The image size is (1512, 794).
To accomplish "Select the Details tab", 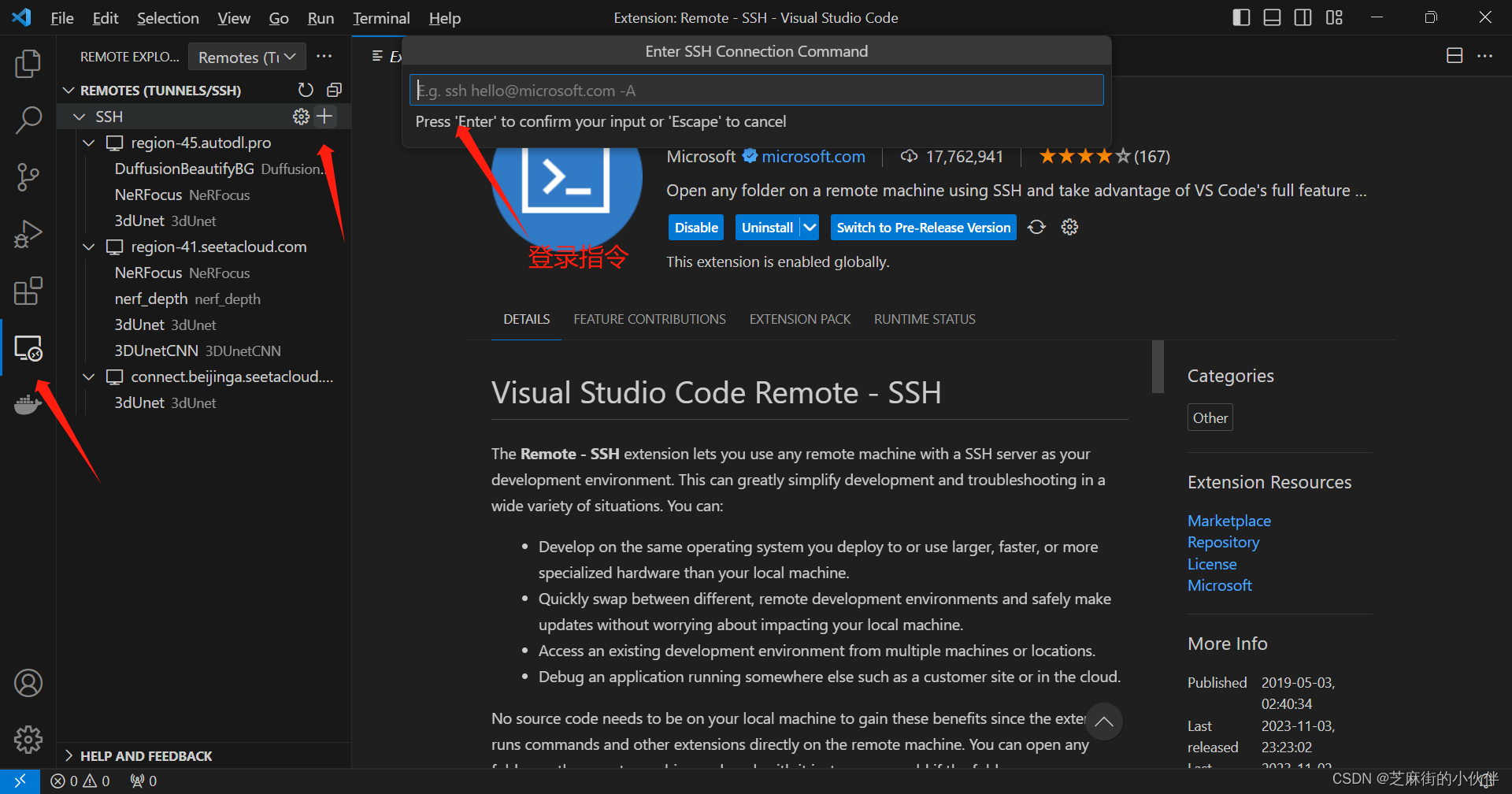I will pos(527,319).
